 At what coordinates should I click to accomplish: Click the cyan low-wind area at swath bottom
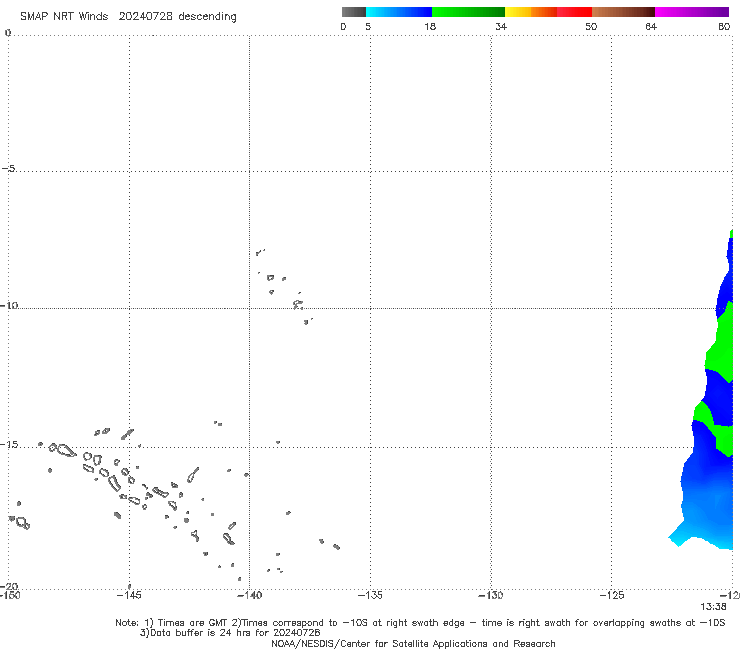point(703,536)
